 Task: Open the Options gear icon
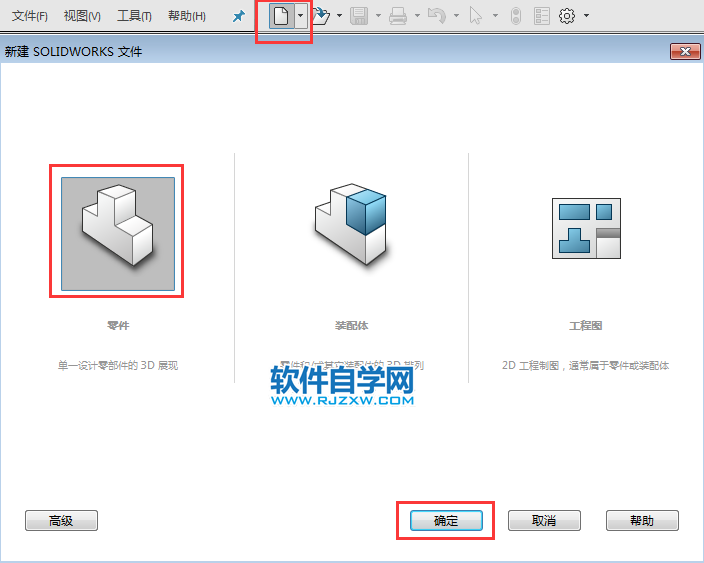(x=567, y=16)
